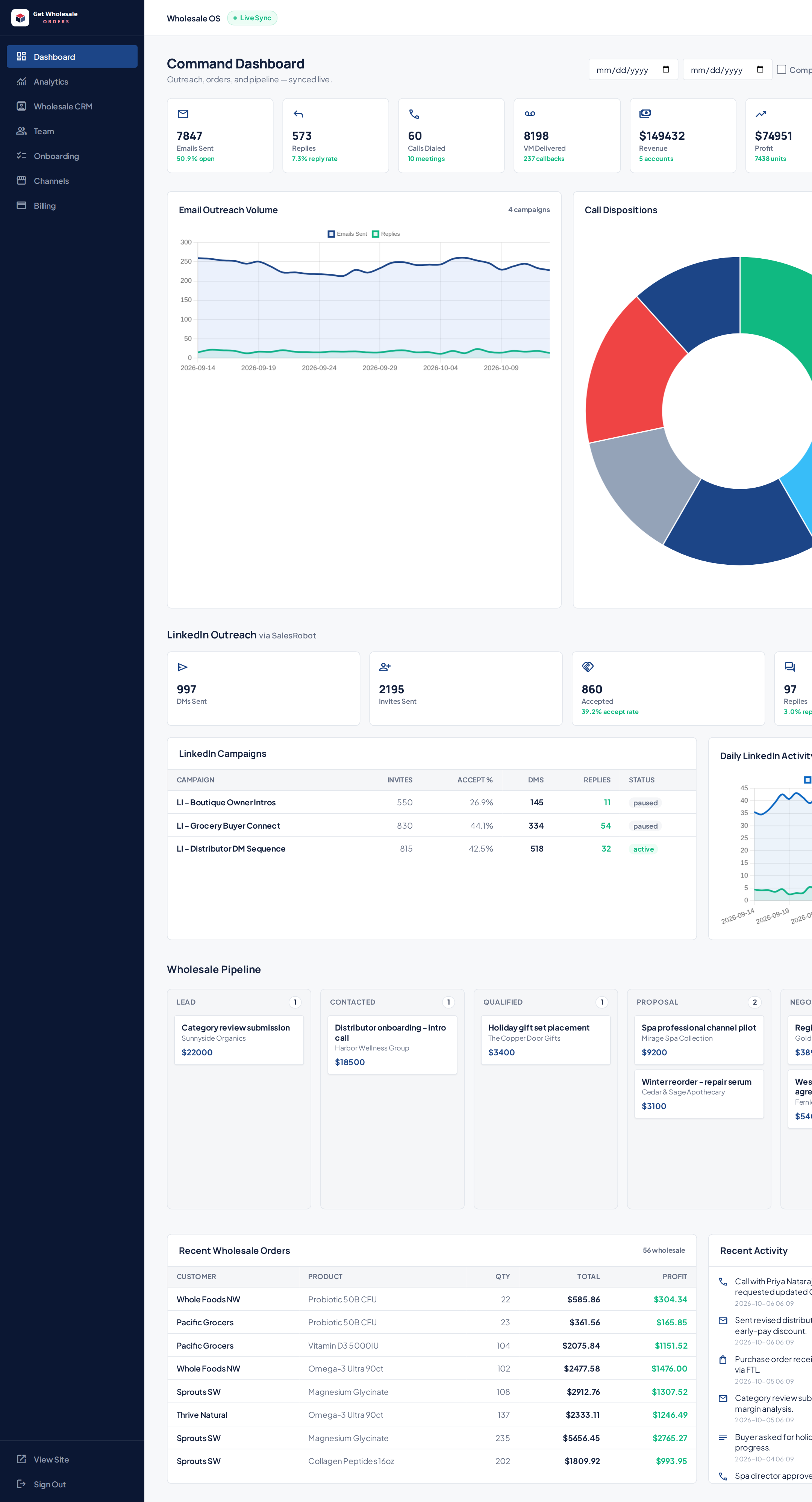Open Billing from the sidebar

click(72, 205)
